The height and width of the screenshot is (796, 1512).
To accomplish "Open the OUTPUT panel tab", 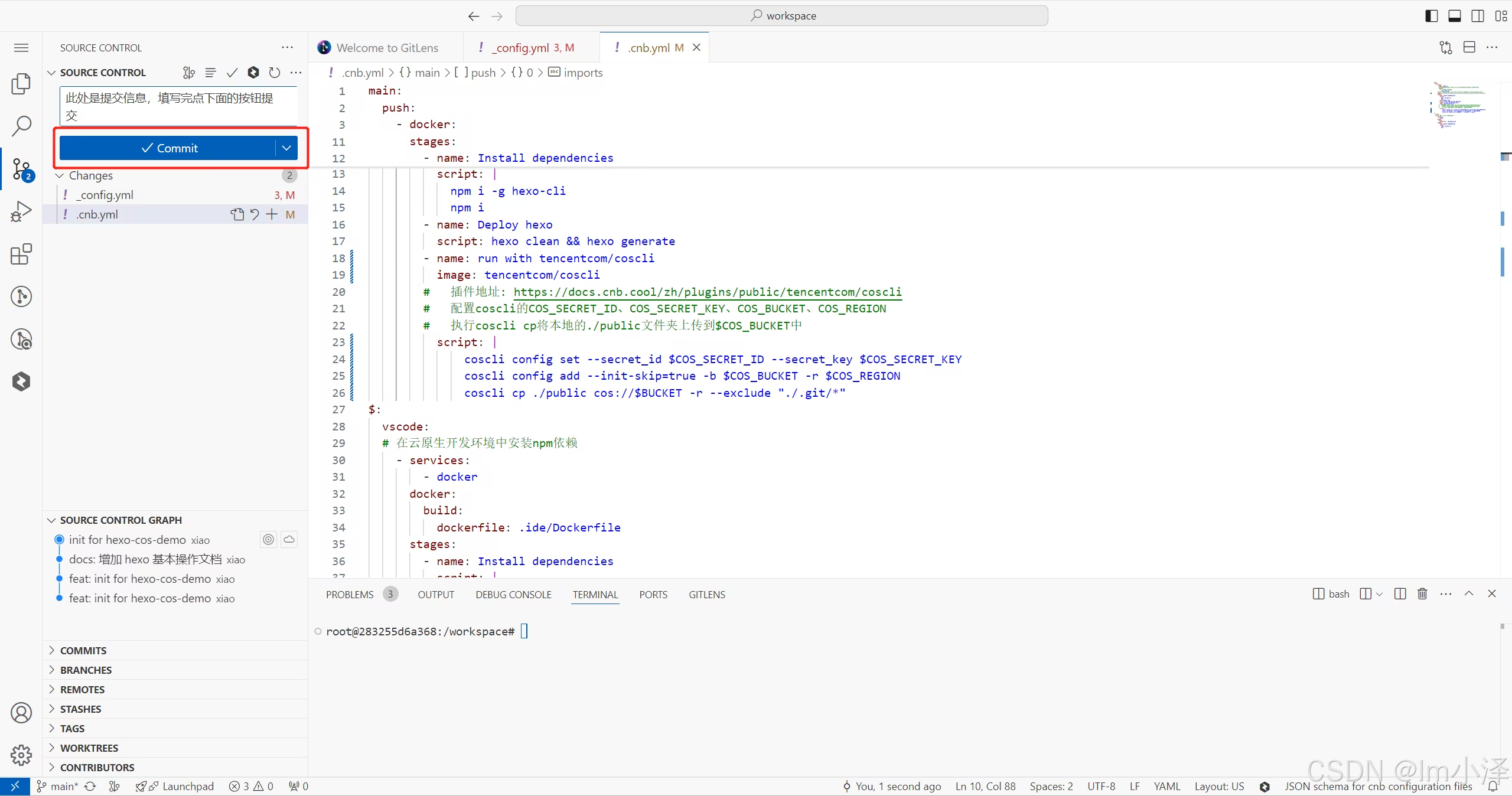I will tap(436, 595).
